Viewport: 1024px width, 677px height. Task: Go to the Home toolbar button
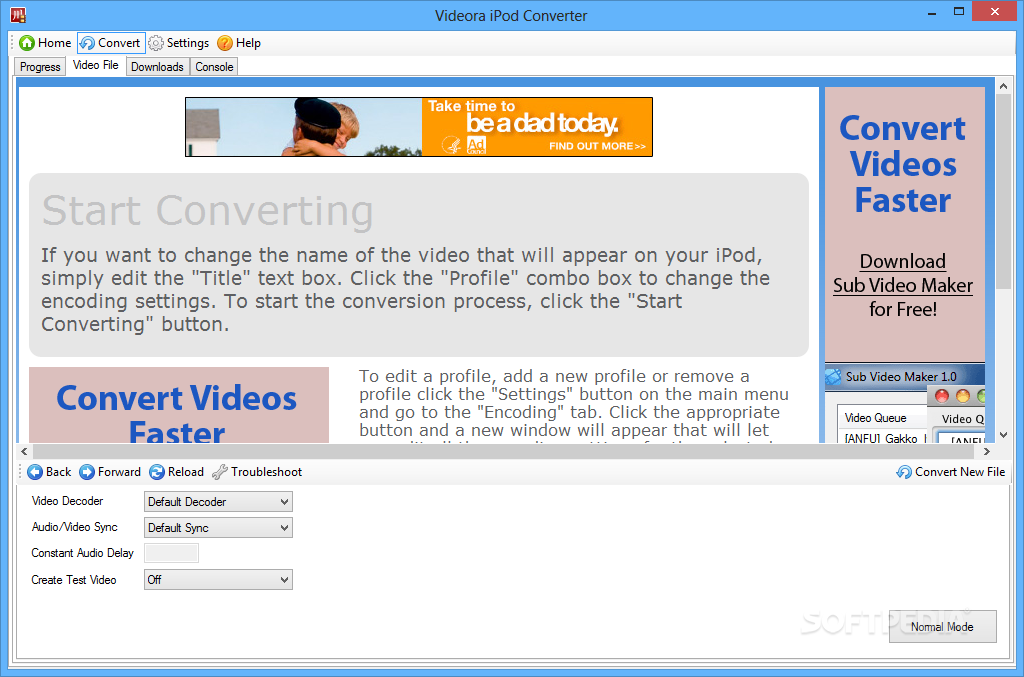pyautogui.click(x=45, y=43)
